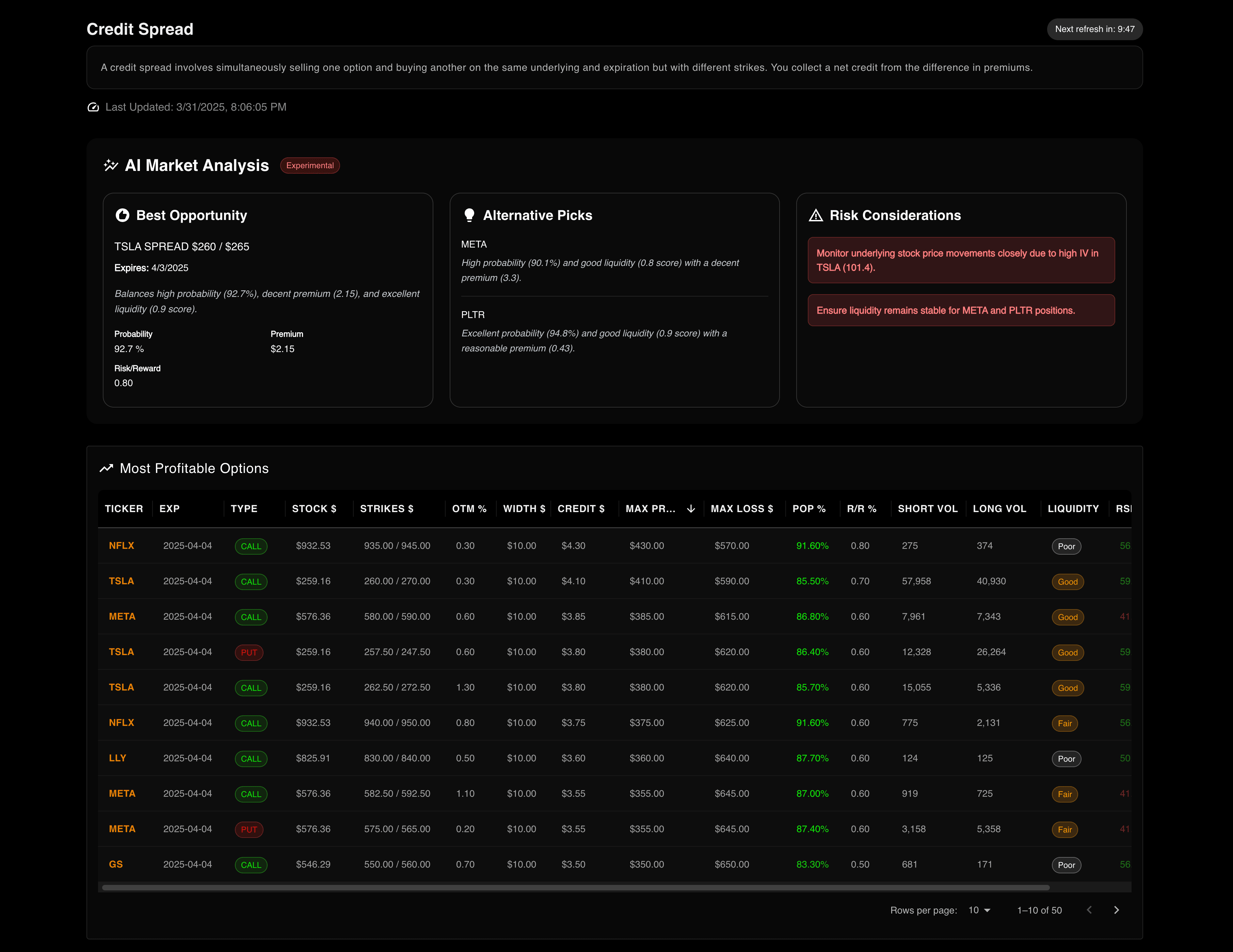Click the descending sort arrow on MAX PR column
1233x952 pixels.
(691, 509)
